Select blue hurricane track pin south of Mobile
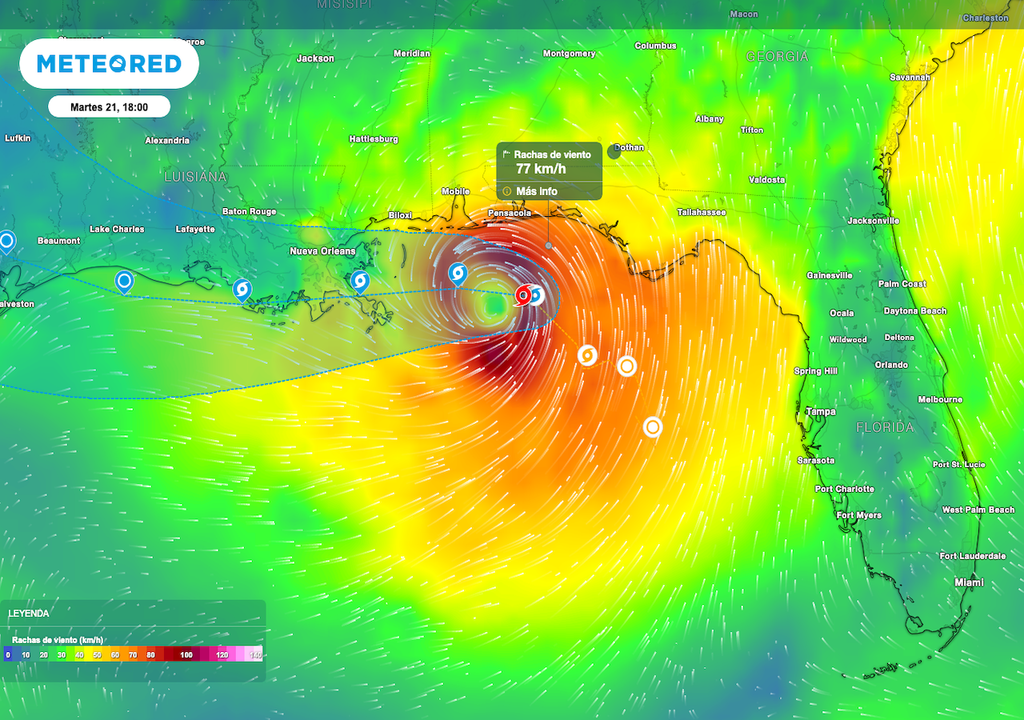Image resolution: width=1024 pixels, height=720 pixels. pos(458,274)
